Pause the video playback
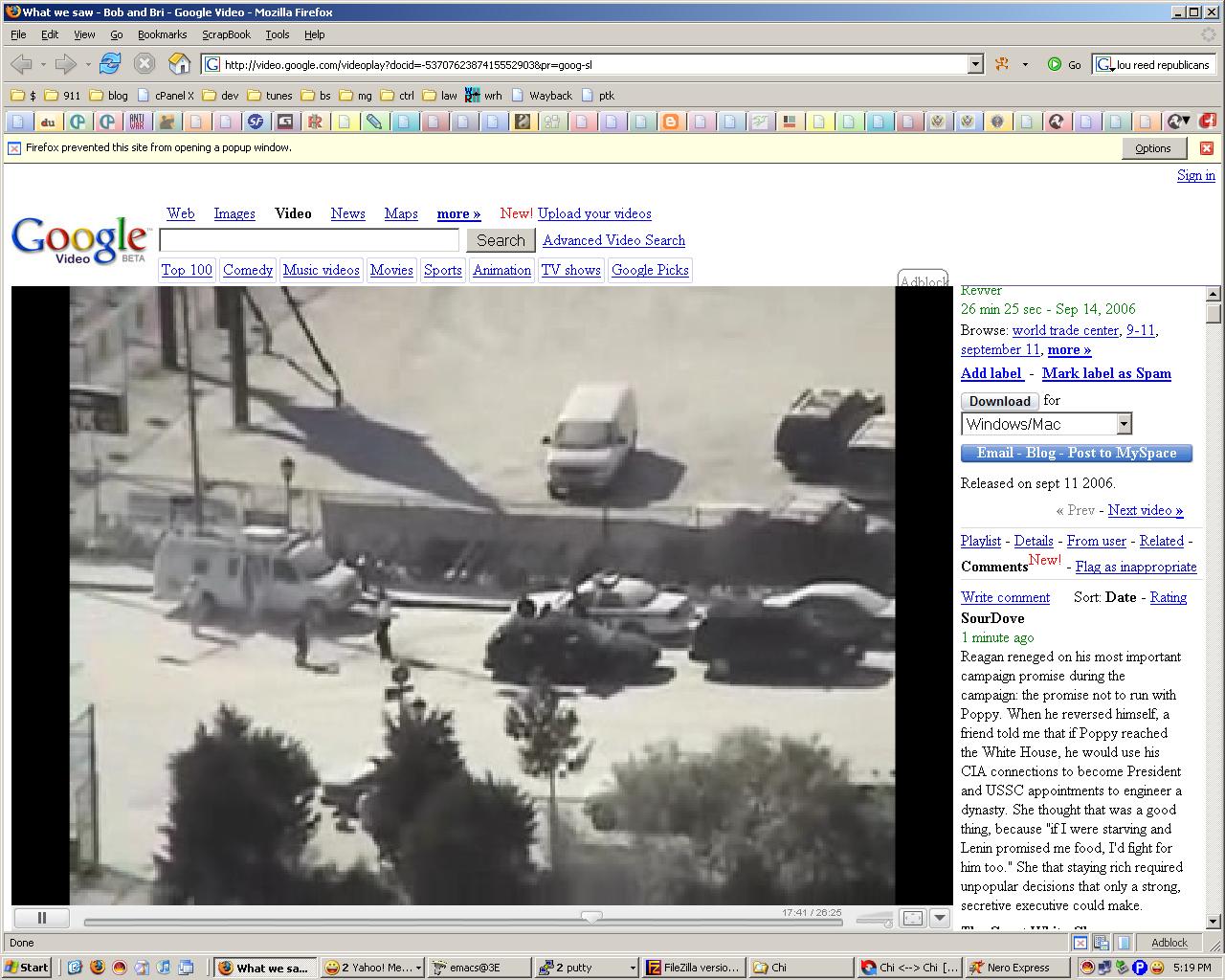 41,918
